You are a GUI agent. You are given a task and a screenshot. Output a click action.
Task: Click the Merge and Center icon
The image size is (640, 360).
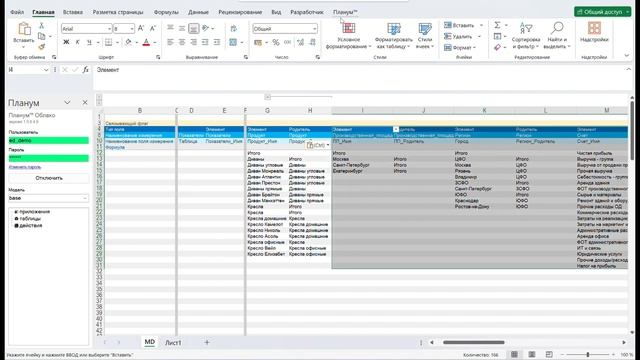click(233, 42)
